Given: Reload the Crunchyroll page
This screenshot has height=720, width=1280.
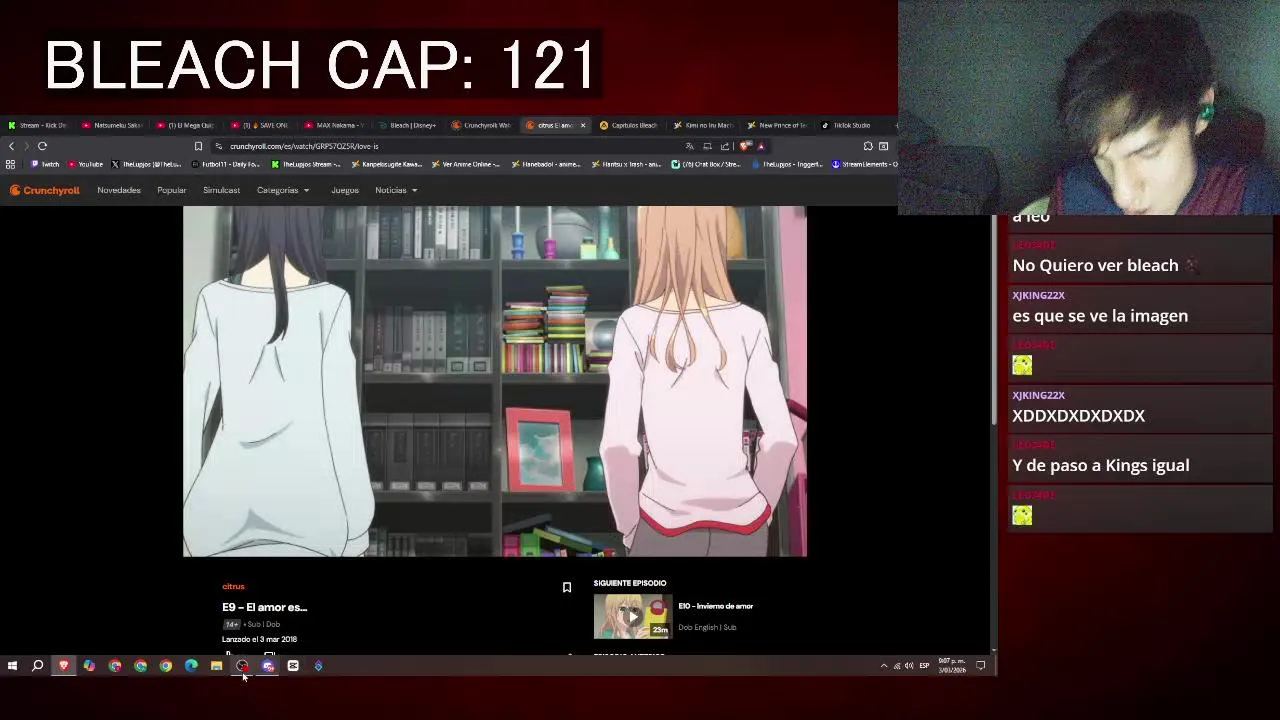Looking at the screenshot, I should point(42,146).
